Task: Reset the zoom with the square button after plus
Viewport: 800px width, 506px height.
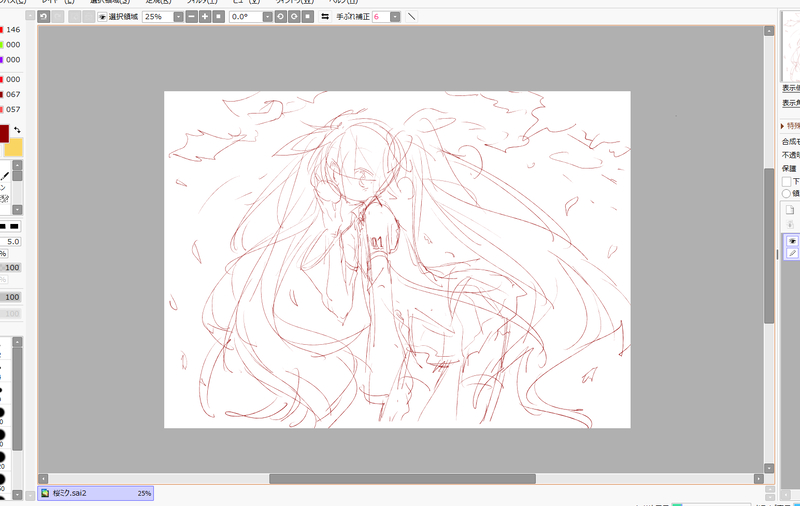Action: [218, 17]
